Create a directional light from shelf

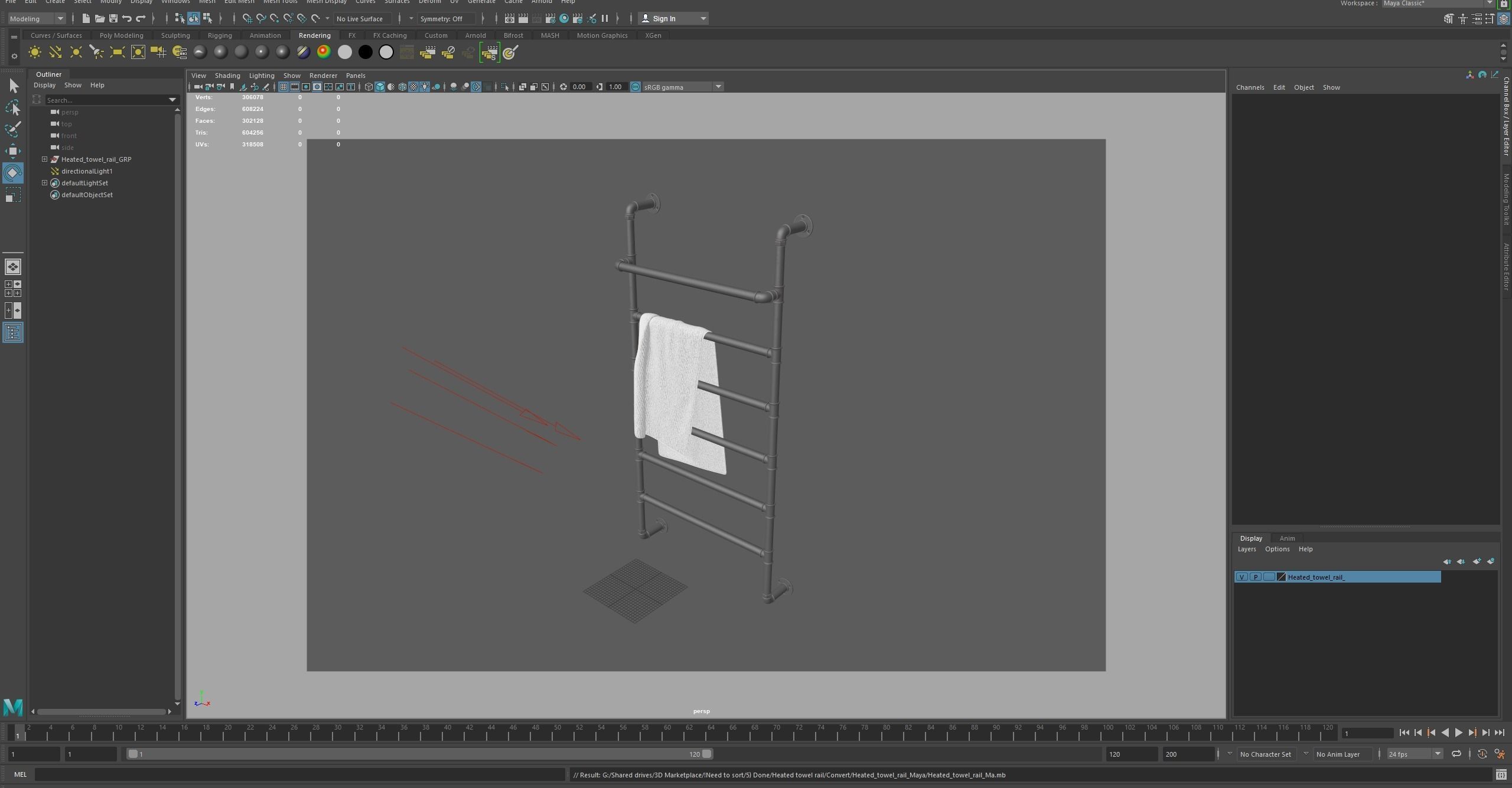pyautogui.click(x=55, y=53)
